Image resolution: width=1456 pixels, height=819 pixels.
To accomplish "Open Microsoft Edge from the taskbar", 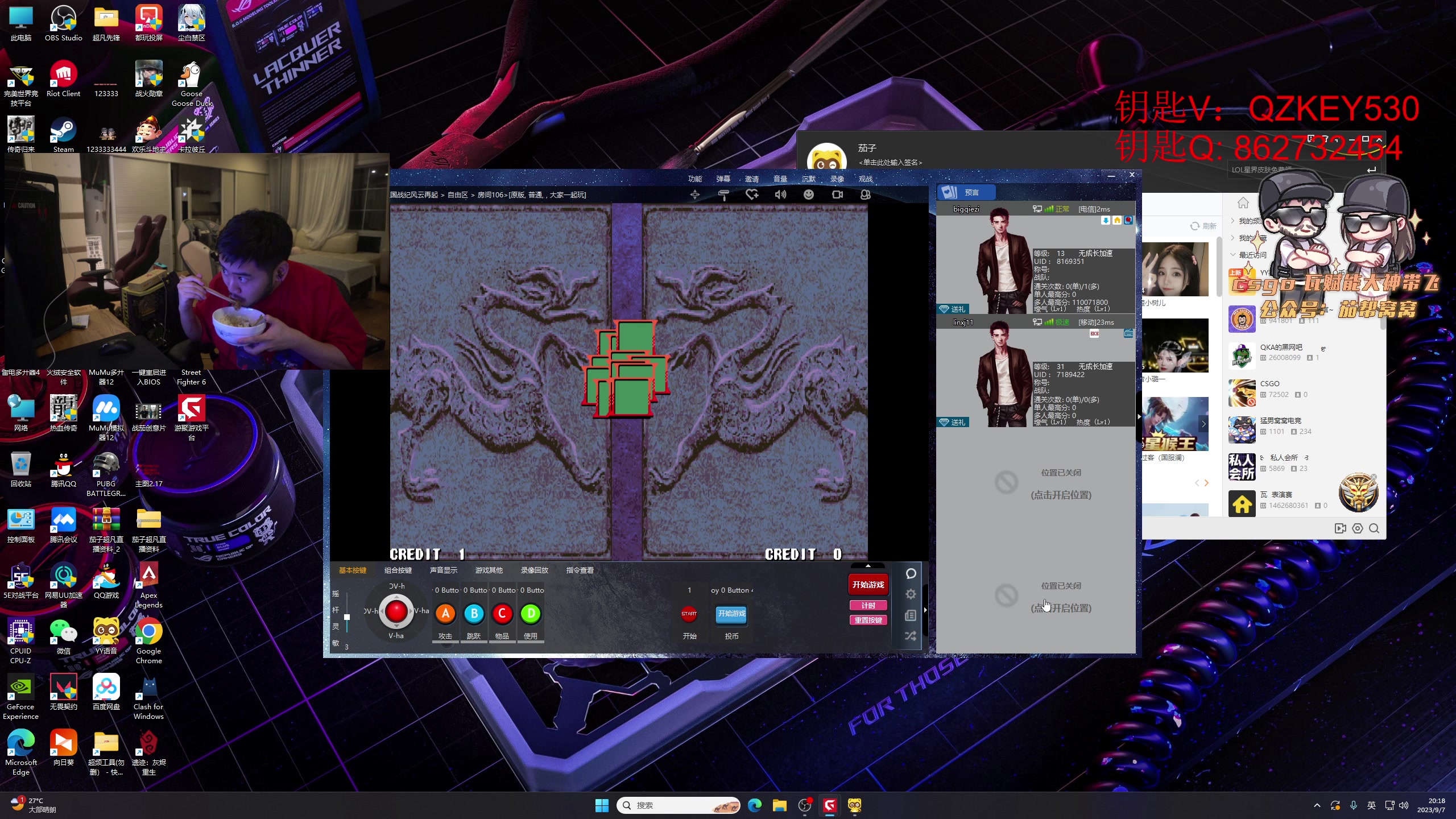I will (755, 805).
